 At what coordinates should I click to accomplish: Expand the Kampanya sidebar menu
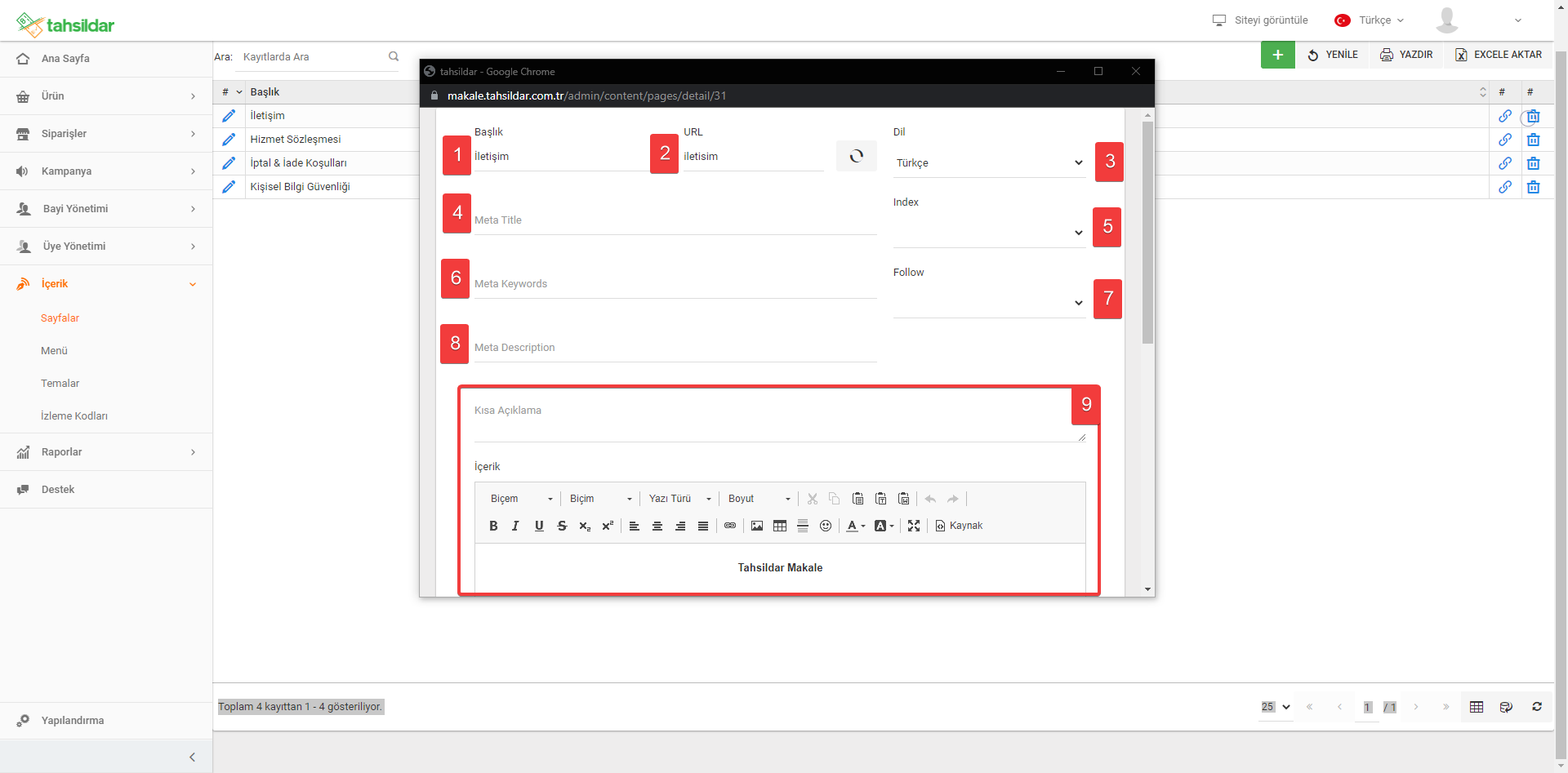click(x=106, y=171)
